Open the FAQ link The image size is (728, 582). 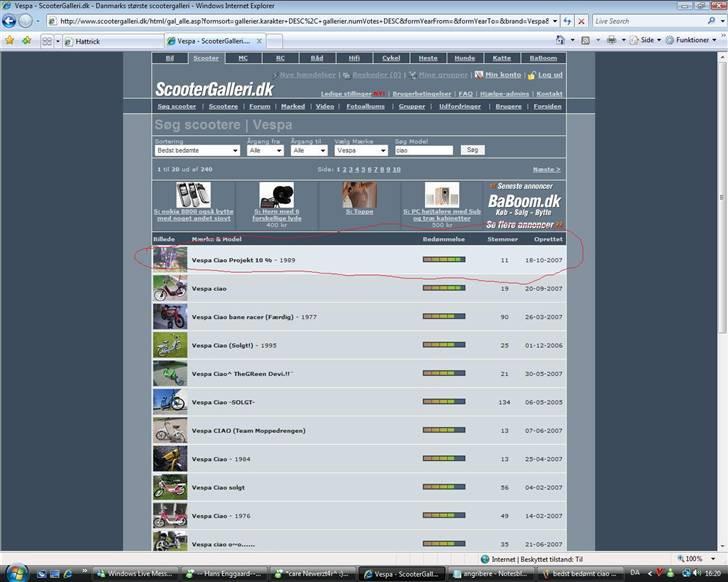(465, 93)
